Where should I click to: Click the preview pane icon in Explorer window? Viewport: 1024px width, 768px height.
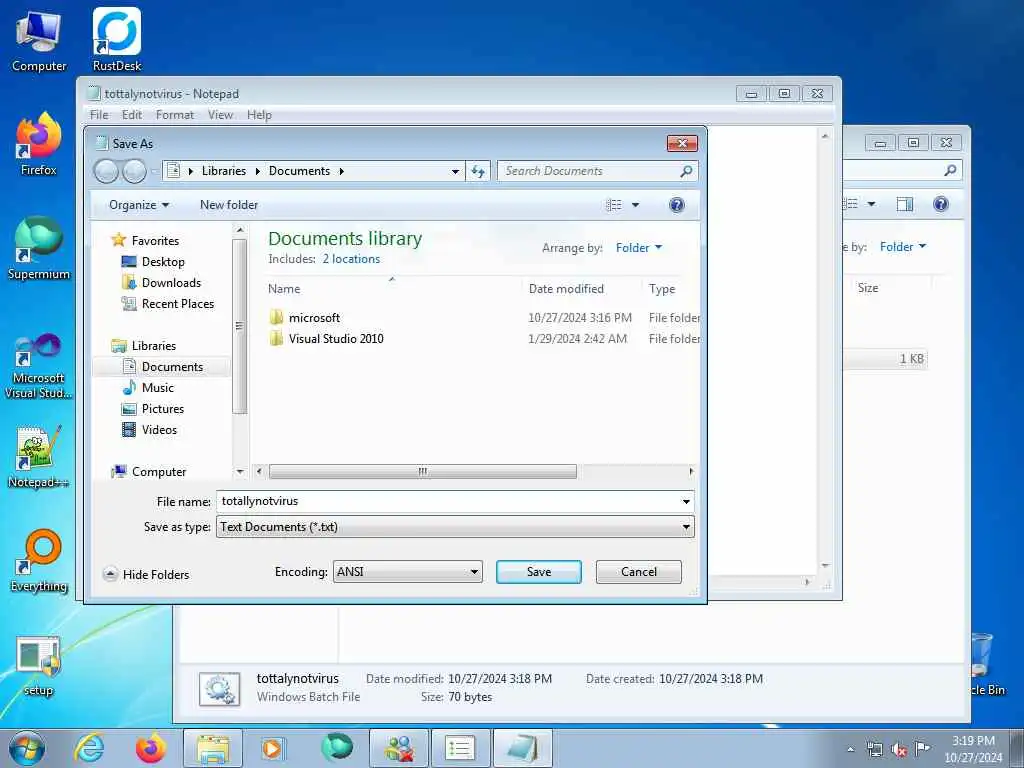click(904, 204)
